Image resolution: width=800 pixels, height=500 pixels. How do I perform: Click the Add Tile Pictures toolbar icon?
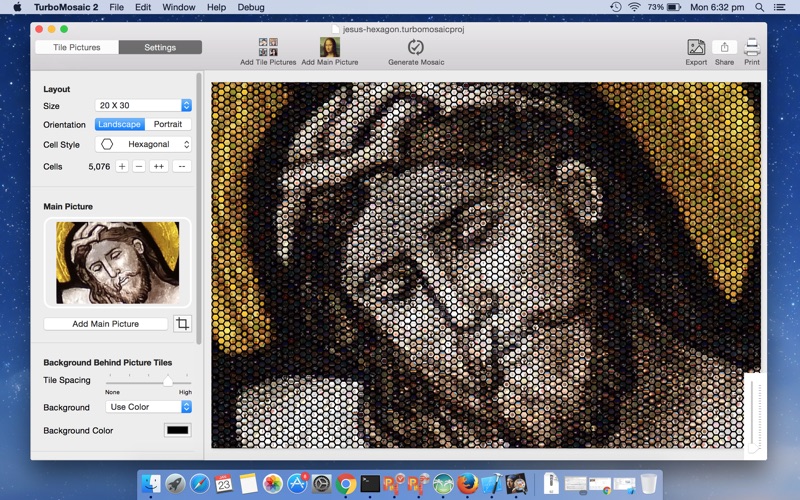(x=268, y=47)
